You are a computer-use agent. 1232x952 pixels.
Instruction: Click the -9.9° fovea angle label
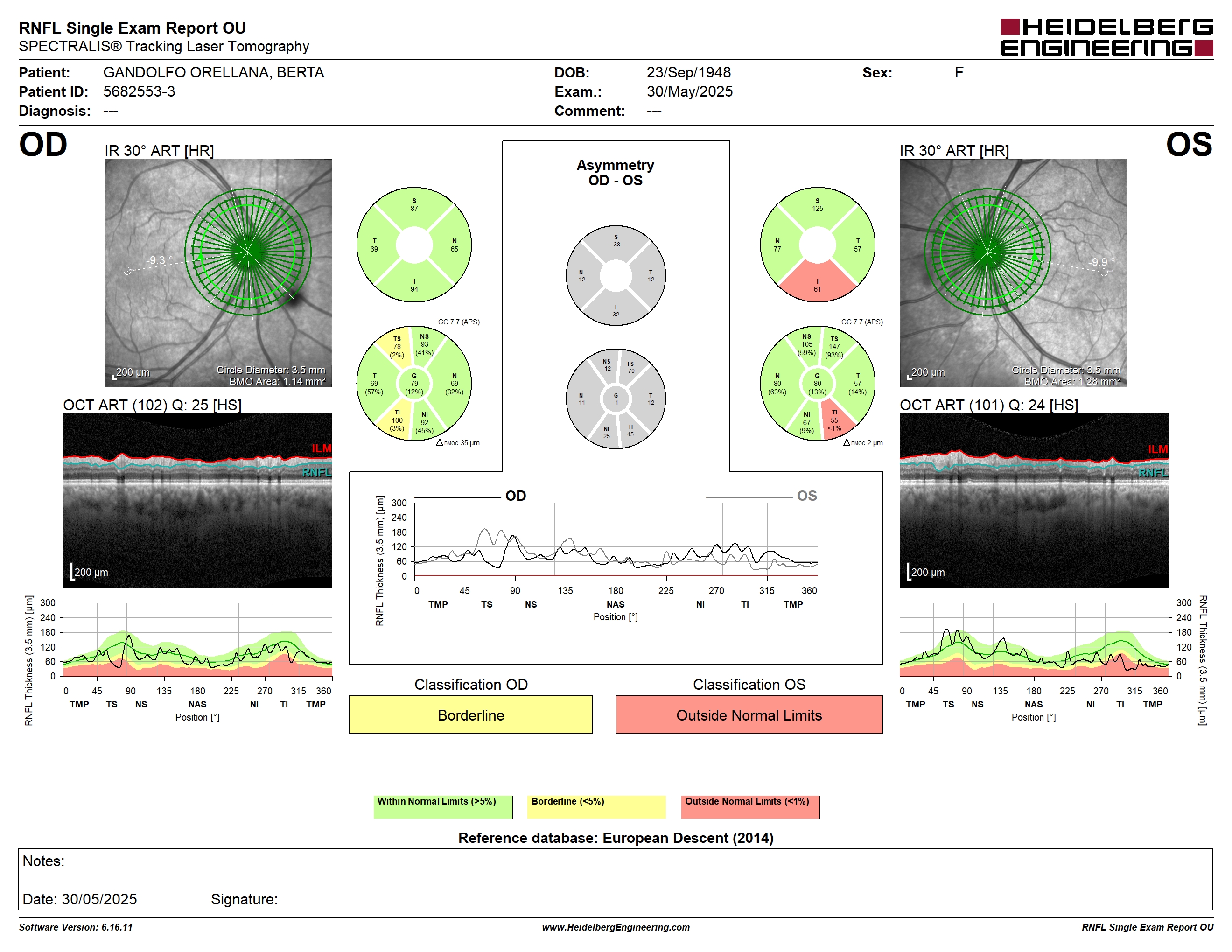point(1101,262)
